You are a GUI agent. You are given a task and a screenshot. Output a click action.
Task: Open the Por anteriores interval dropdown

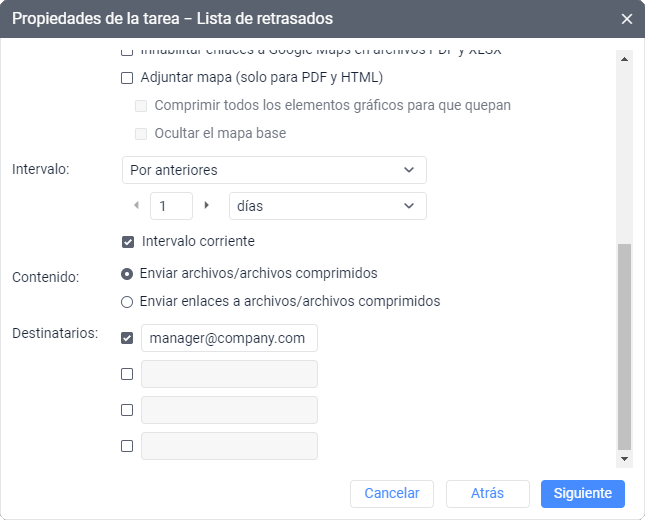[x=273, y=170]
